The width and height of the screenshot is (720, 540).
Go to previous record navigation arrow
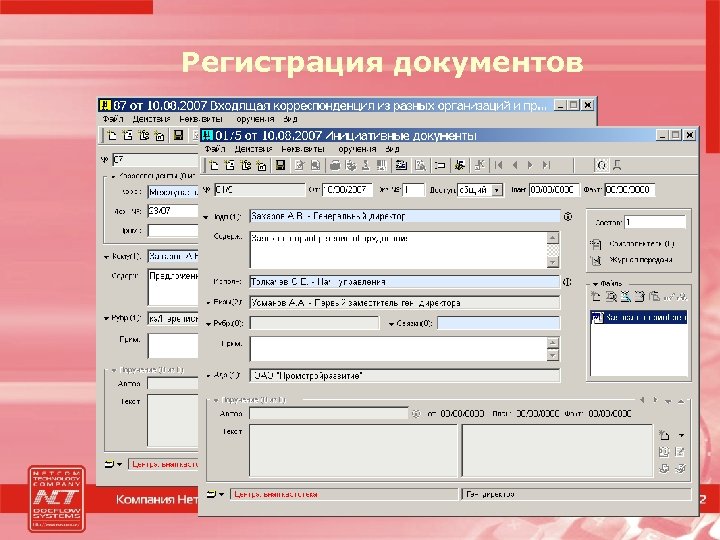[515, 165]
